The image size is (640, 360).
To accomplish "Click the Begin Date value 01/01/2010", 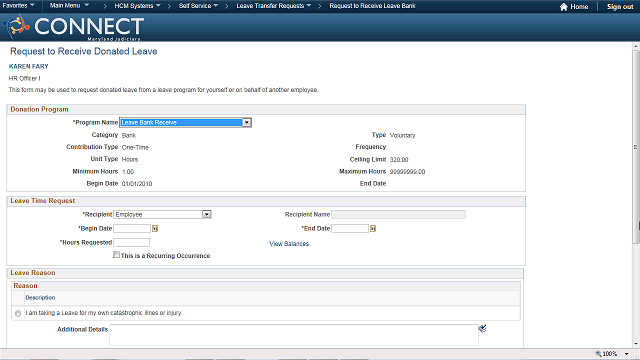I will (137, 184).
